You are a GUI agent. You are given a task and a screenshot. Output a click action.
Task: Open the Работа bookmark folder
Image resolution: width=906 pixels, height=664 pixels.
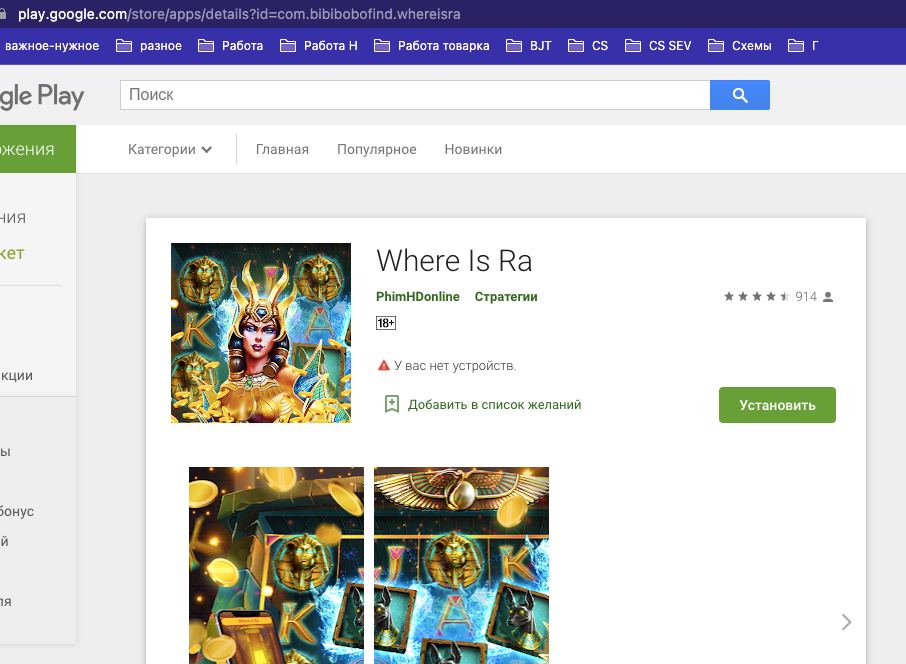click(x=231, y=46)
